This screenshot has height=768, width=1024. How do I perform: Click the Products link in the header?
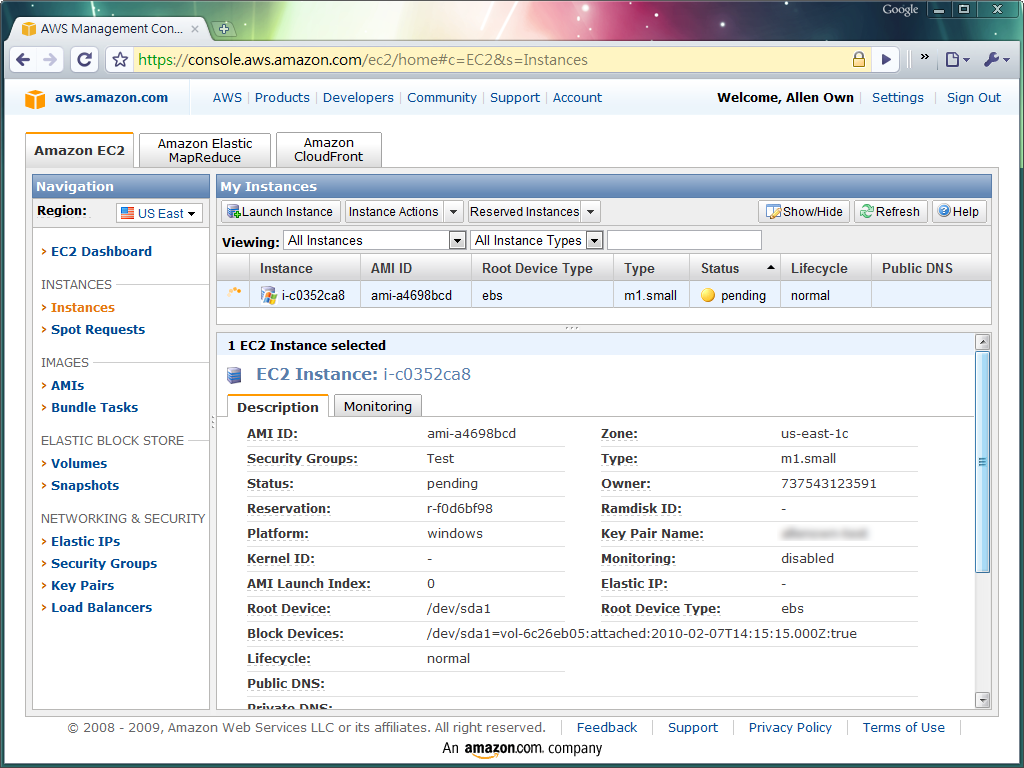click(x=282, y=97)
